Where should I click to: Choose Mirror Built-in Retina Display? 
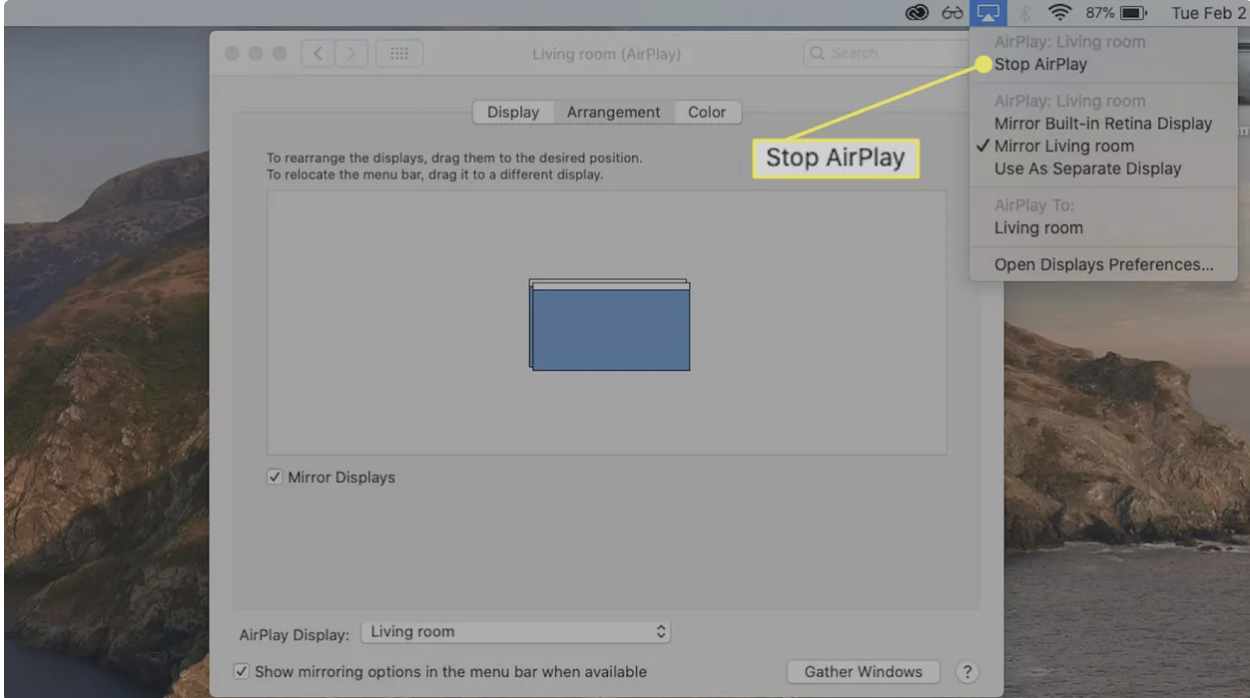tap(1102, 124)
